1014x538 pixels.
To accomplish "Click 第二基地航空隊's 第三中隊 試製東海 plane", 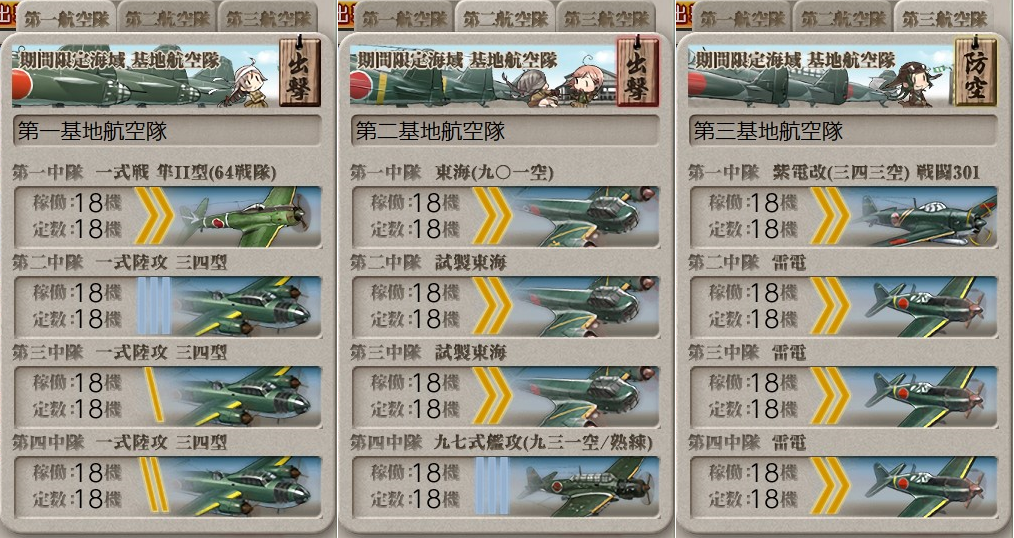I will click(585, 396).
